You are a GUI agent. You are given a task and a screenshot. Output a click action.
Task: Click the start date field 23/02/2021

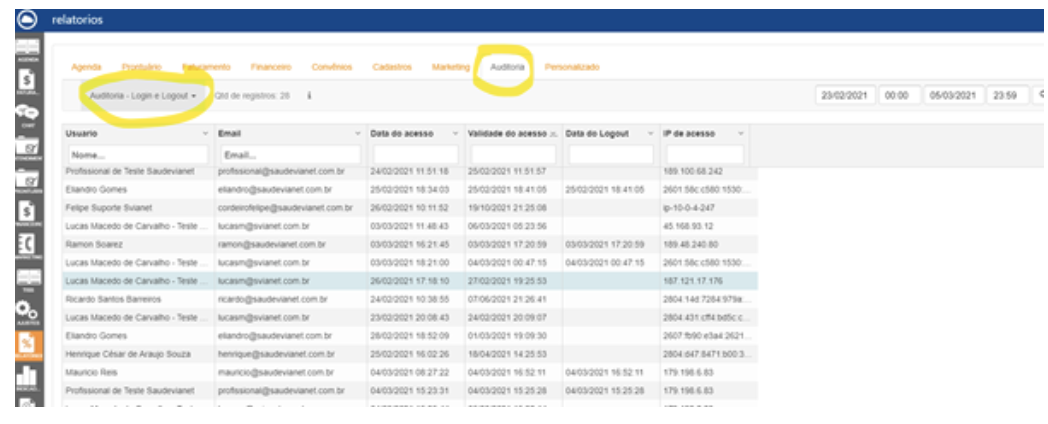pyautogui.click(x=845, y=96)
